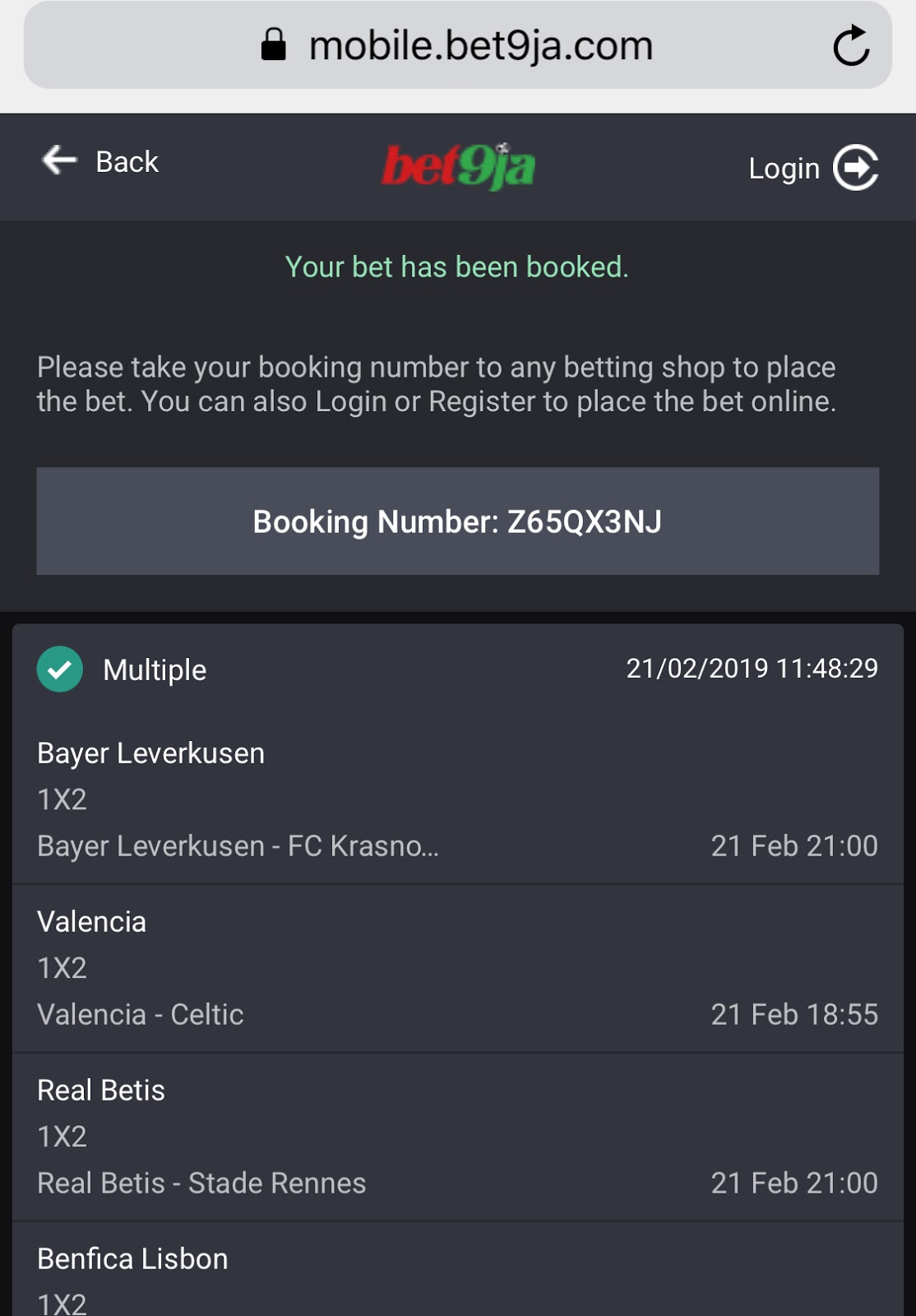The width and height of the screenshot is (916, 1316).
Task: Tap the 21 Feb 18:55 kickoff time
Action: 793,1014
